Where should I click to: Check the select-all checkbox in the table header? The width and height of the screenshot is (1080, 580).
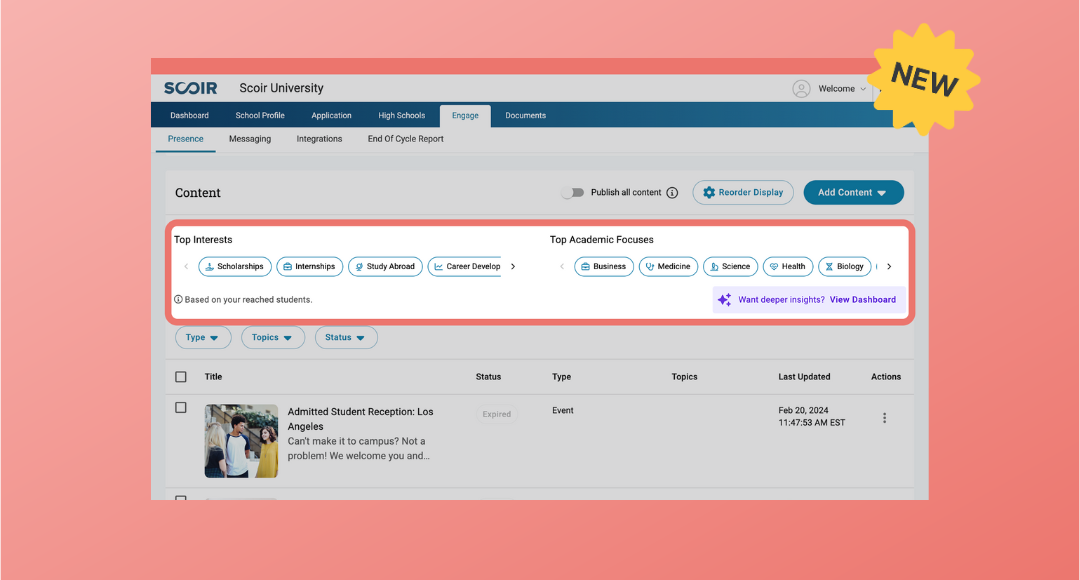[x=181, y=377]
